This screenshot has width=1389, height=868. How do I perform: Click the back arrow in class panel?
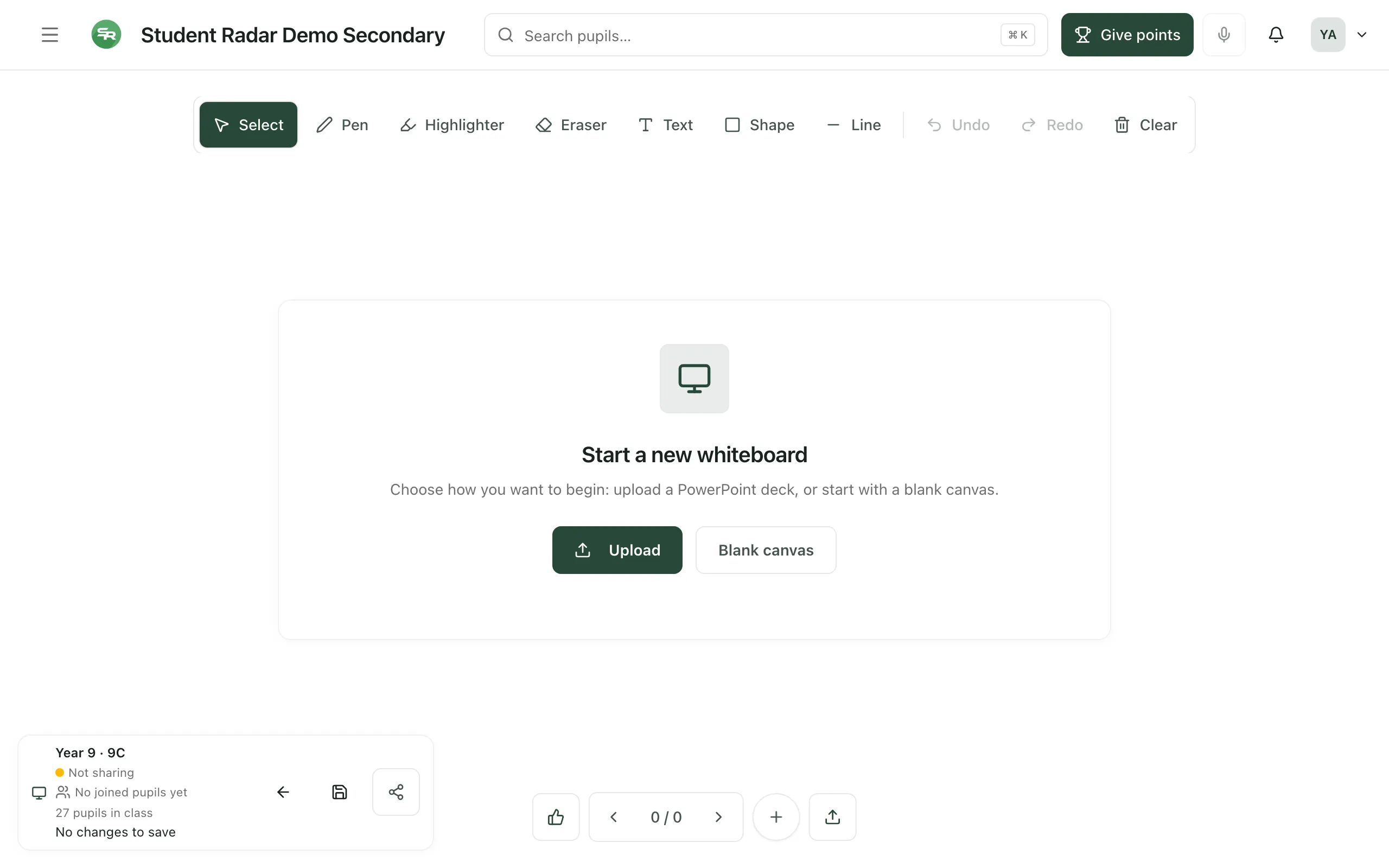(x=283, y=792)
